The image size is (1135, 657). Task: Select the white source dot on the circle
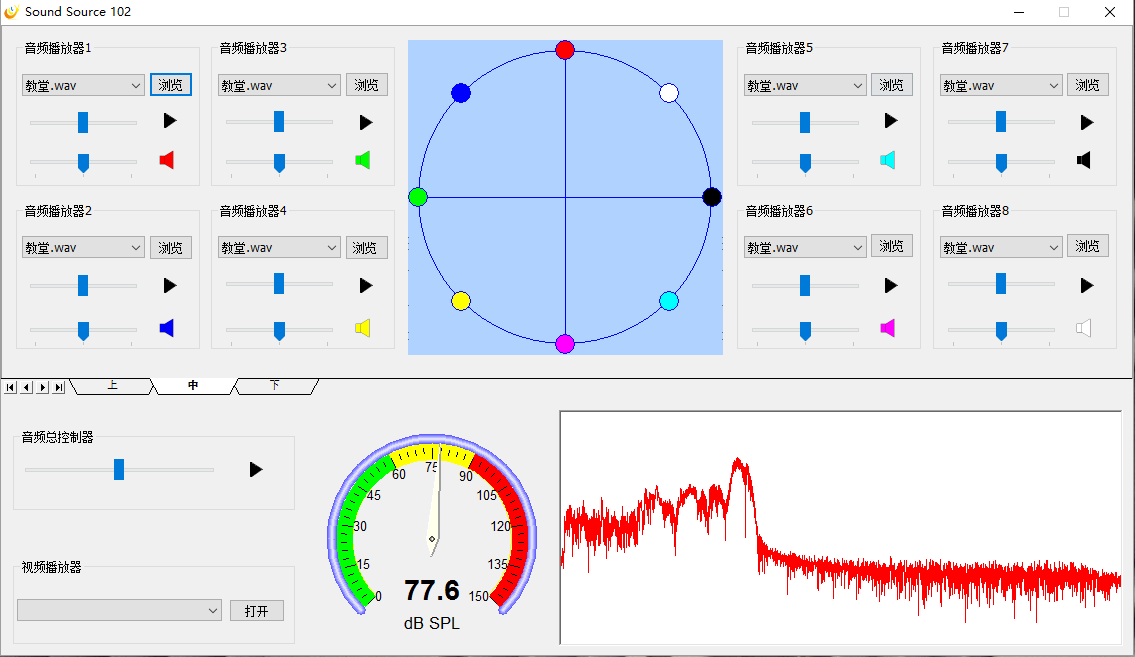[669, 93]
